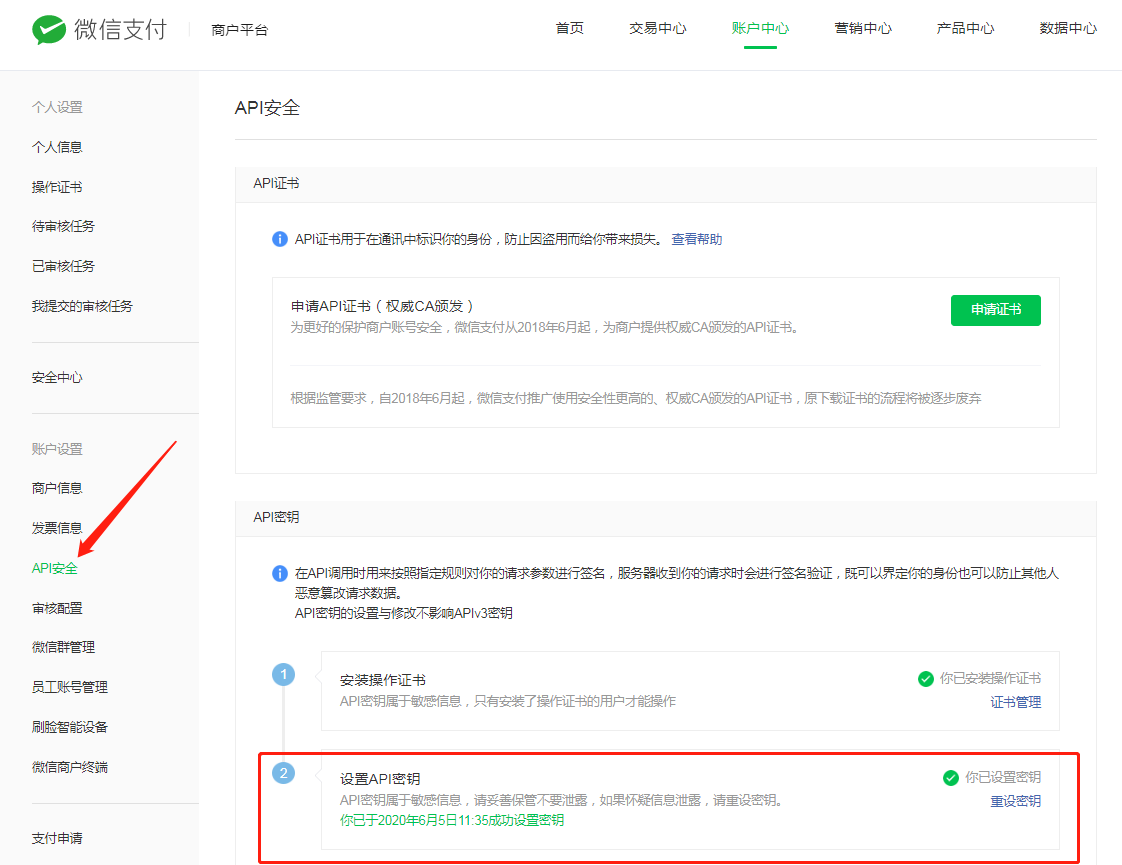Image resolution: width=1122 pixels, height=865 pixels.
Task: Go to 已审核任务 in the sidebar
Action: point(63,266)
